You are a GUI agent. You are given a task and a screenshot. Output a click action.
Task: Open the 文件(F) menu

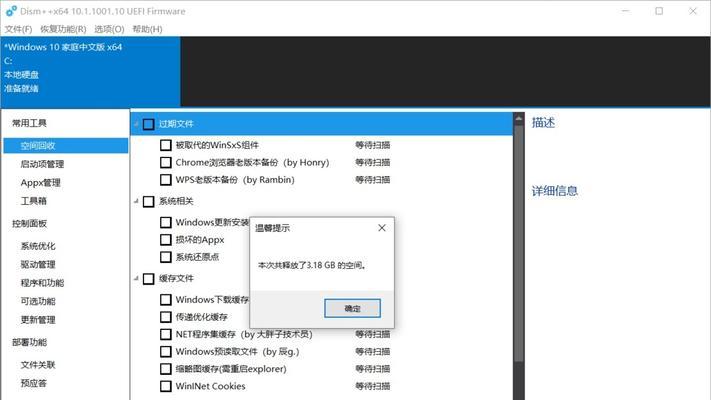coord(18,29)
